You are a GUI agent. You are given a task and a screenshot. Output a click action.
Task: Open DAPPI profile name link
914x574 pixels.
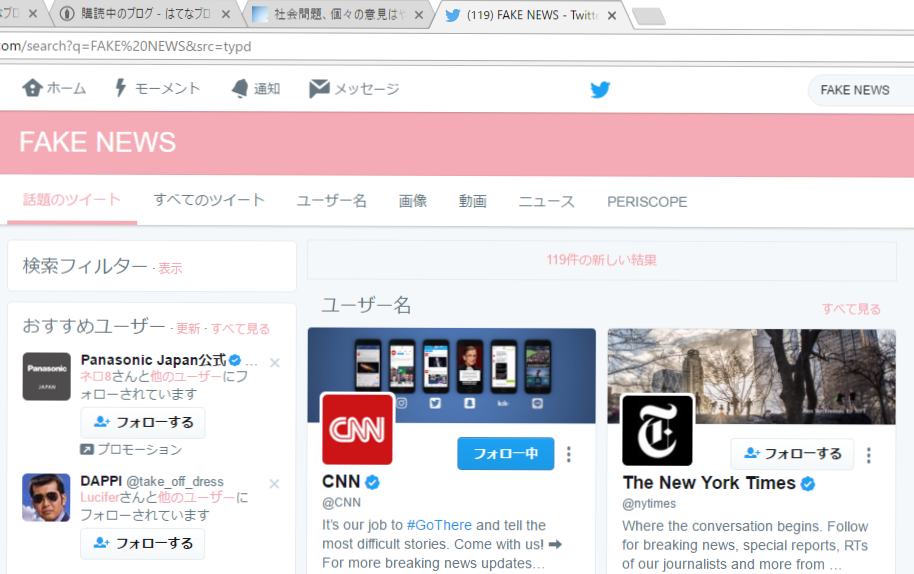point(101,481)
